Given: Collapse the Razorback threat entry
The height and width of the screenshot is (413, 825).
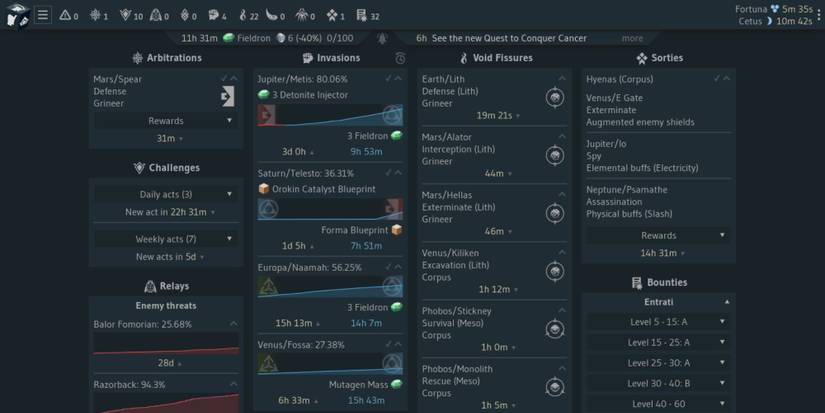Looking at the screenshot, I should [234, 384].
